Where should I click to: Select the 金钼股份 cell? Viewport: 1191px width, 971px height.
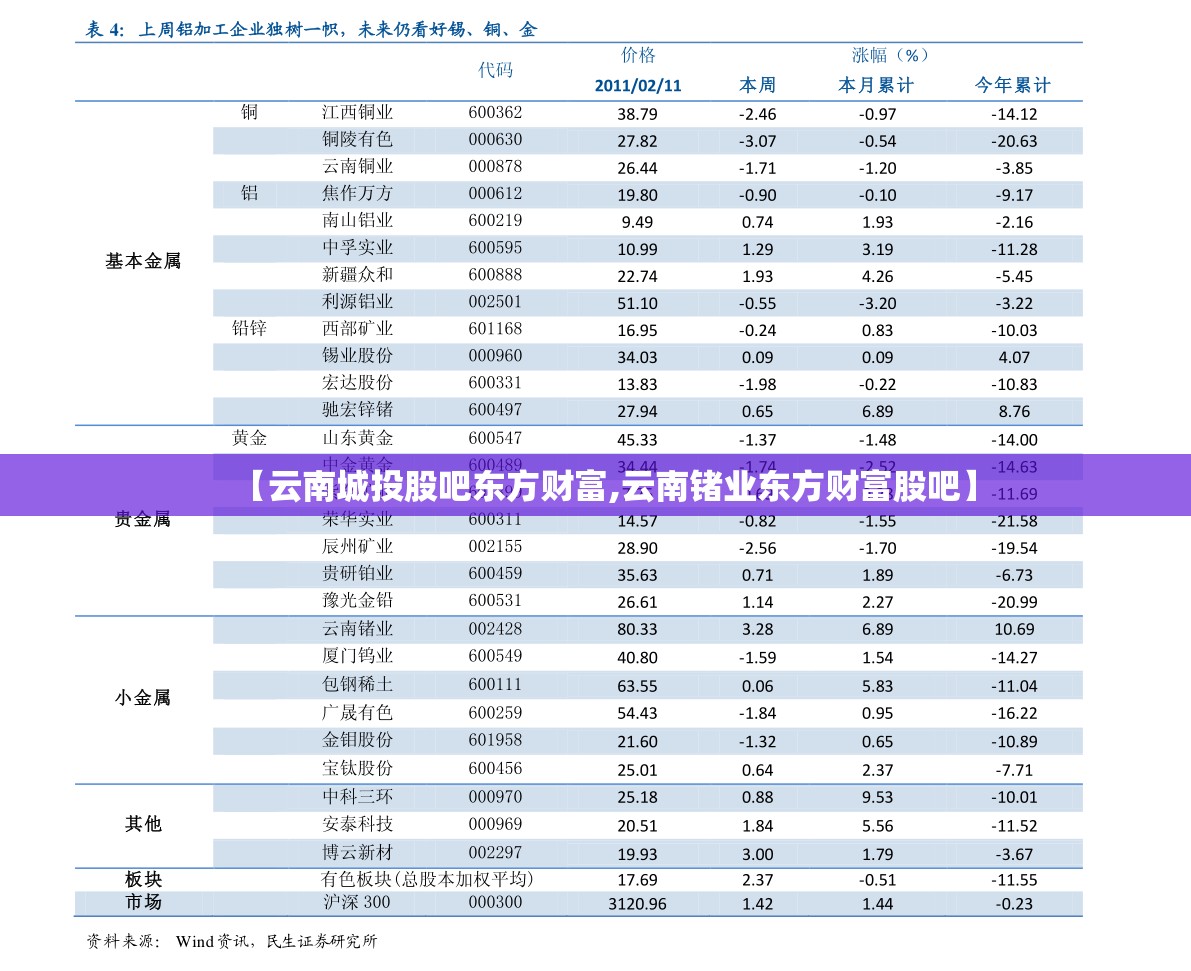357,740
